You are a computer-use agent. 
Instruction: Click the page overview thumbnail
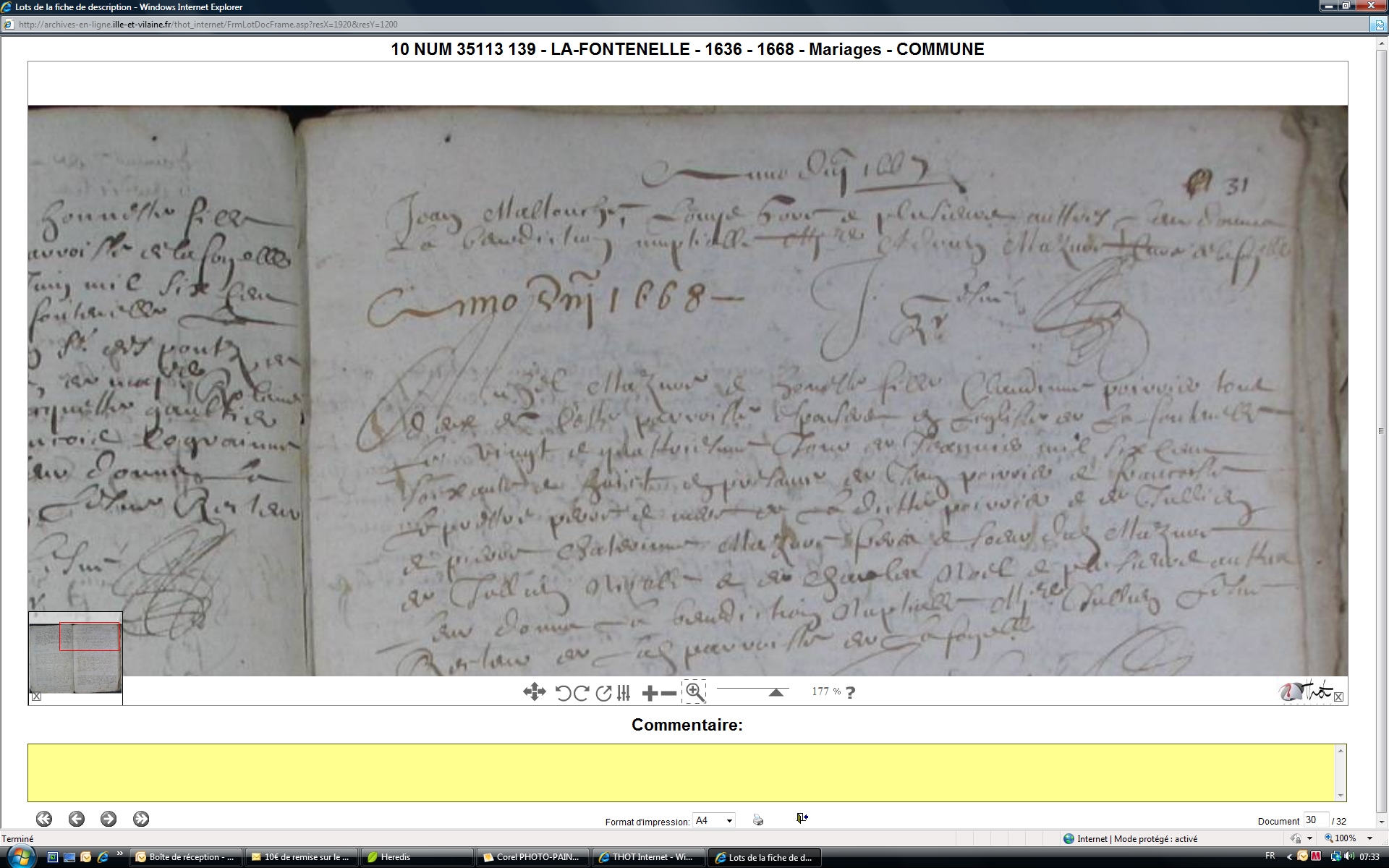click(x=75, y=652)
